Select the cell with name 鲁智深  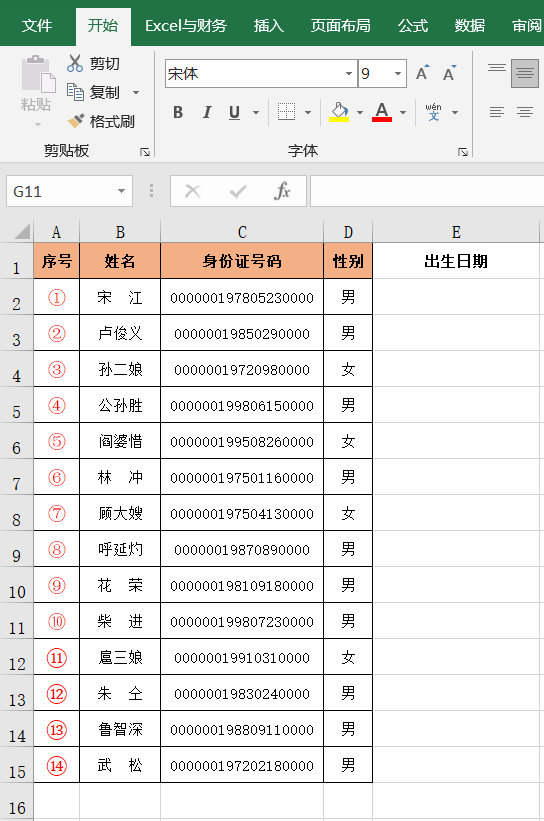[120, 729]
